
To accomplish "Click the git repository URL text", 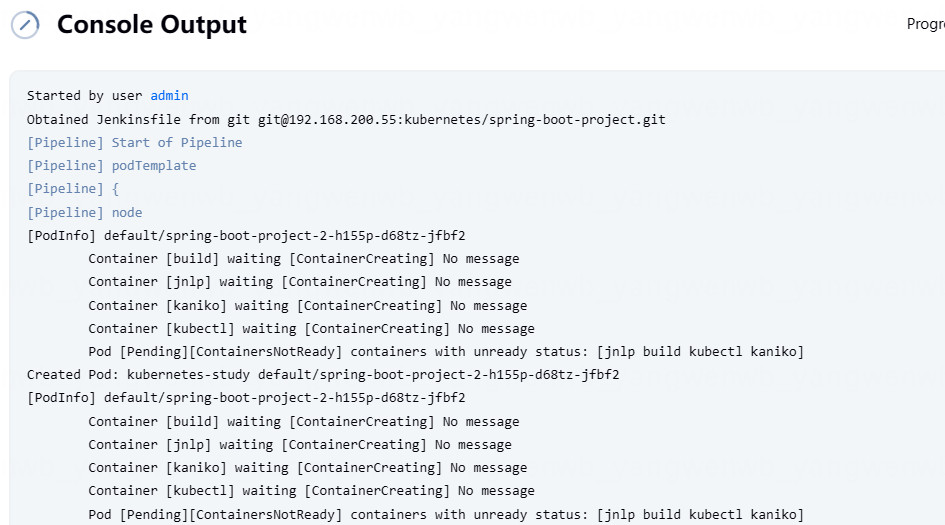I will click(462, 119).
